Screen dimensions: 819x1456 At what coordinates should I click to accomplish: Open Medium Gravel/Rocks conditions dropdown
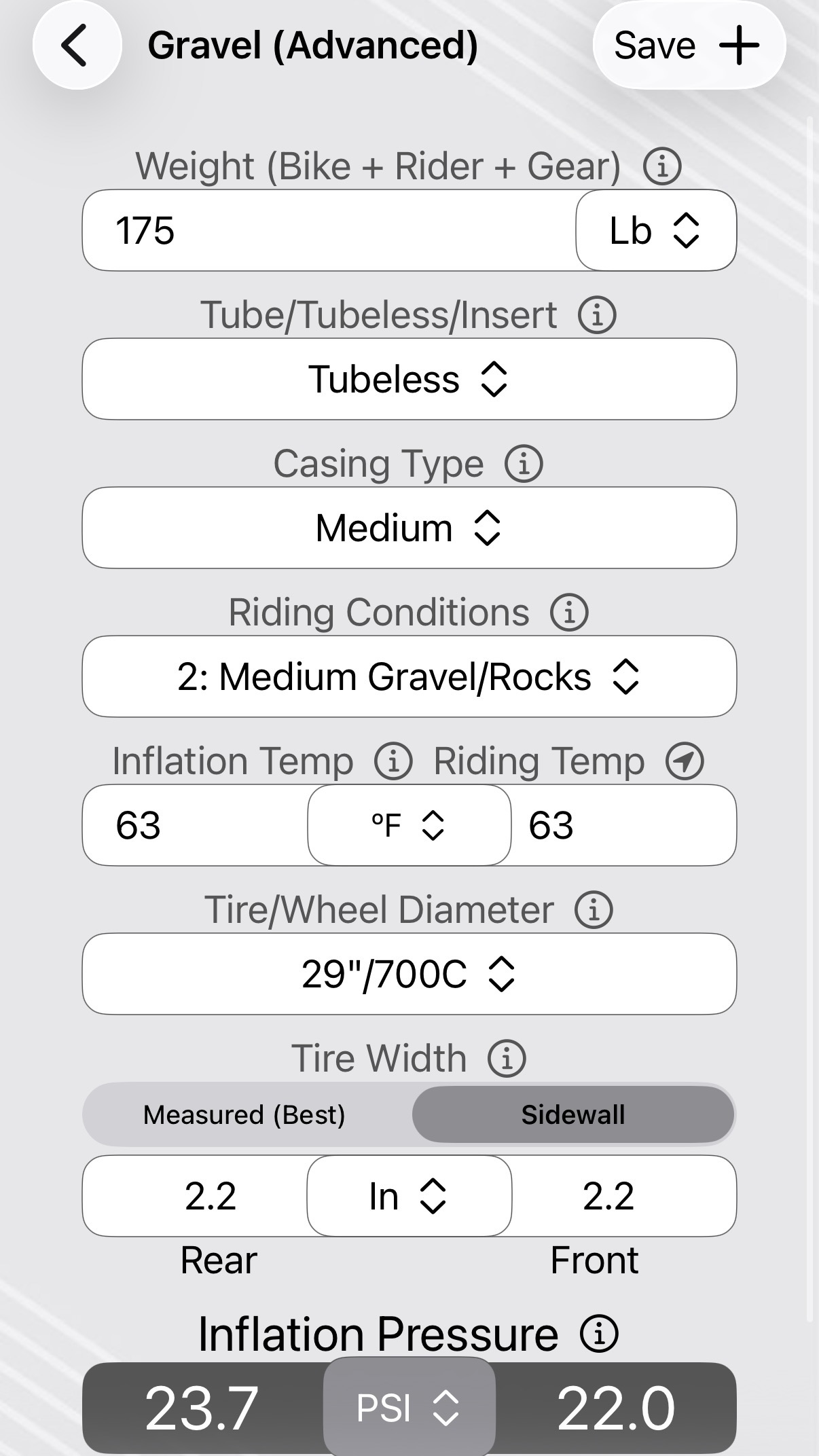[409, 676]
